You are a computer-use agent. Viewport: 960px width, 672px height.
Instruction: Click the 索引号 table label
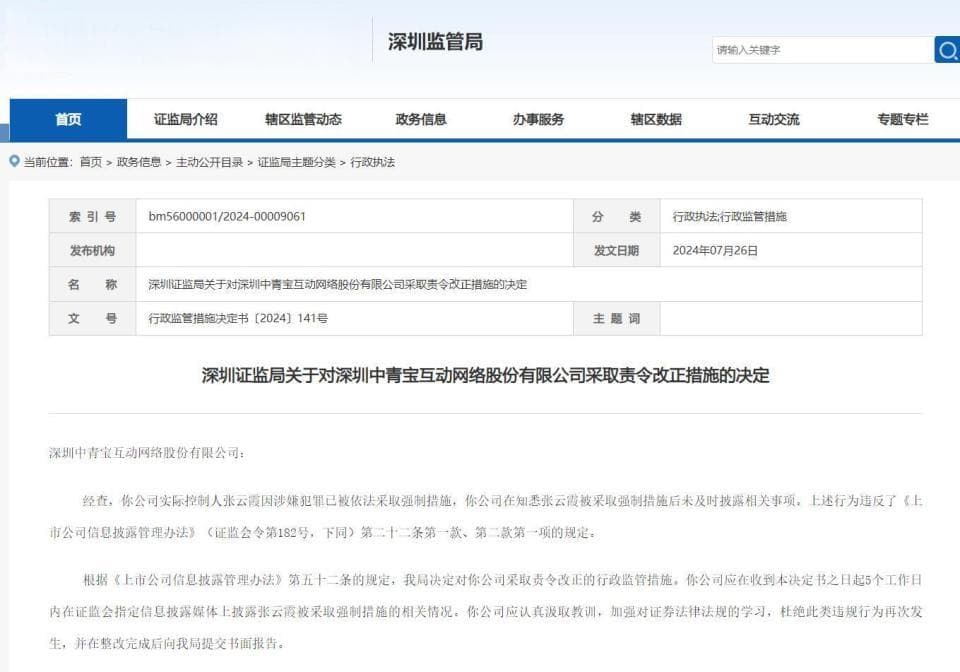point(92,216)
